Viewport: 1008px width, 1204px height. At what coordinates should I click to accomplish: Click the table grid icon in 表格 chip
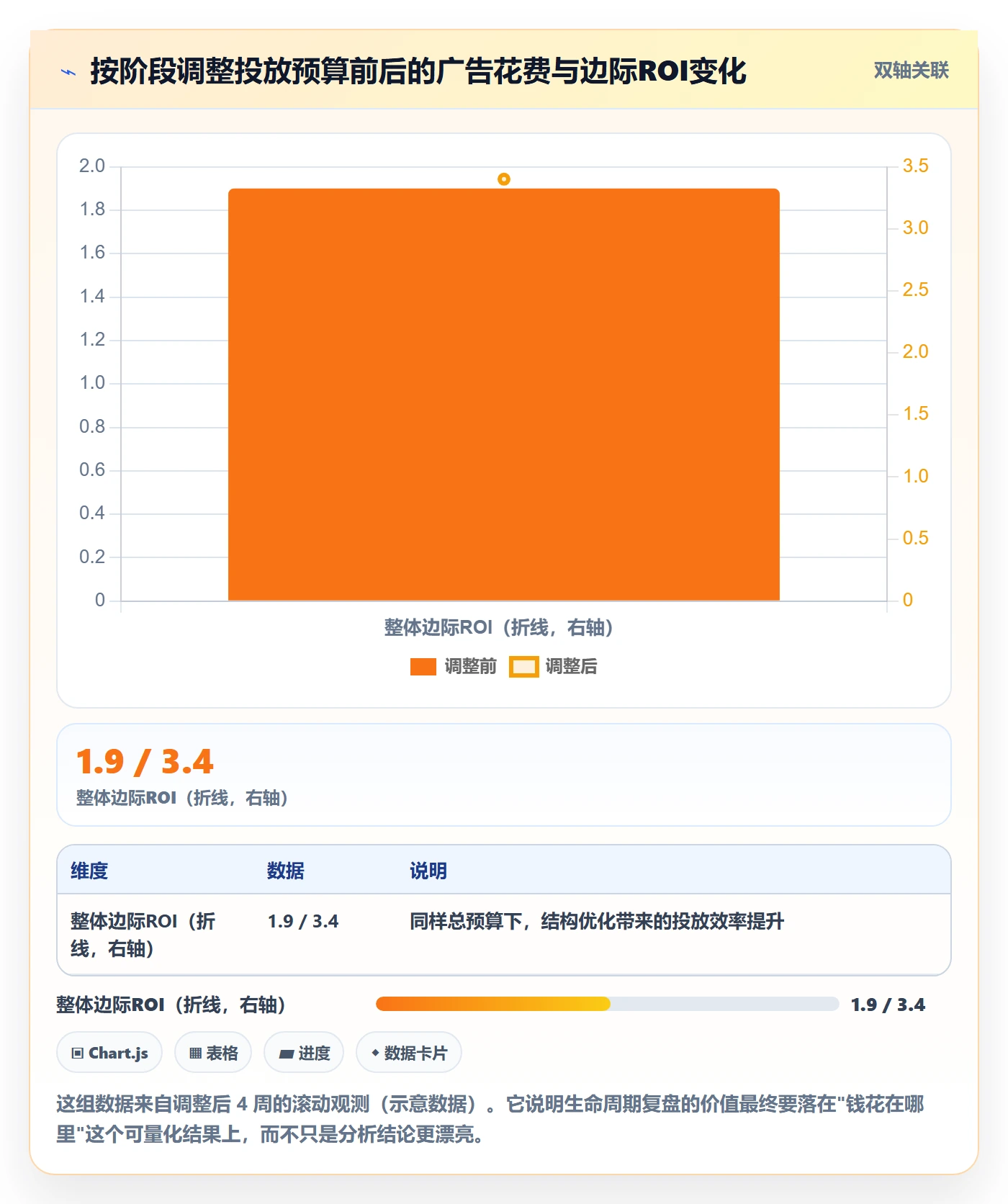click(x=195, y=1053)
